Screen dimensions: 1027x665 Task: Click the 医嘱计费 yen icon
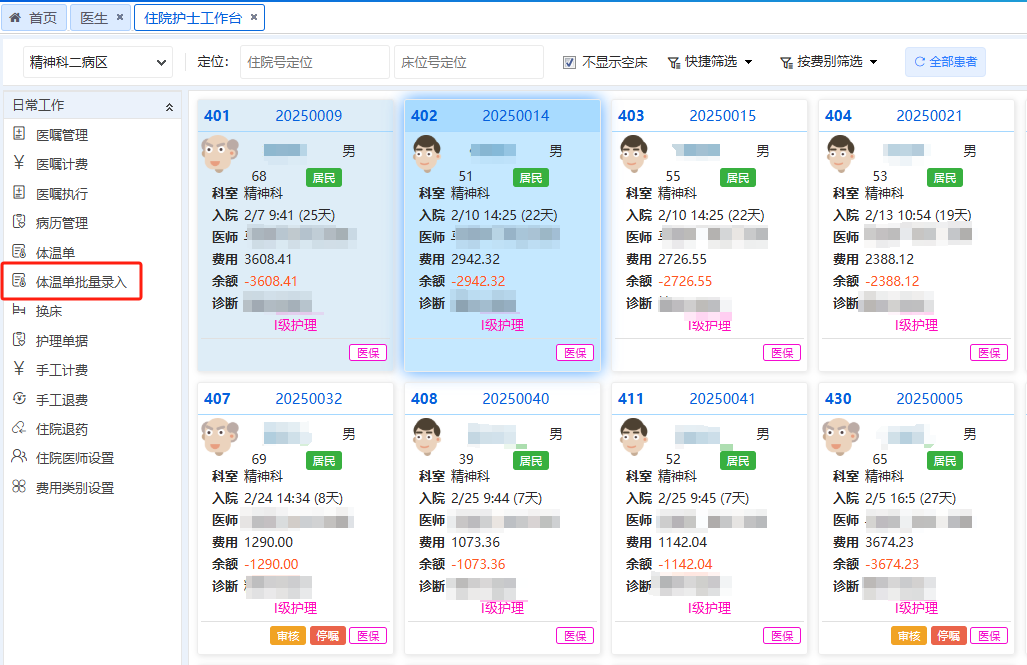pos(19,163)
